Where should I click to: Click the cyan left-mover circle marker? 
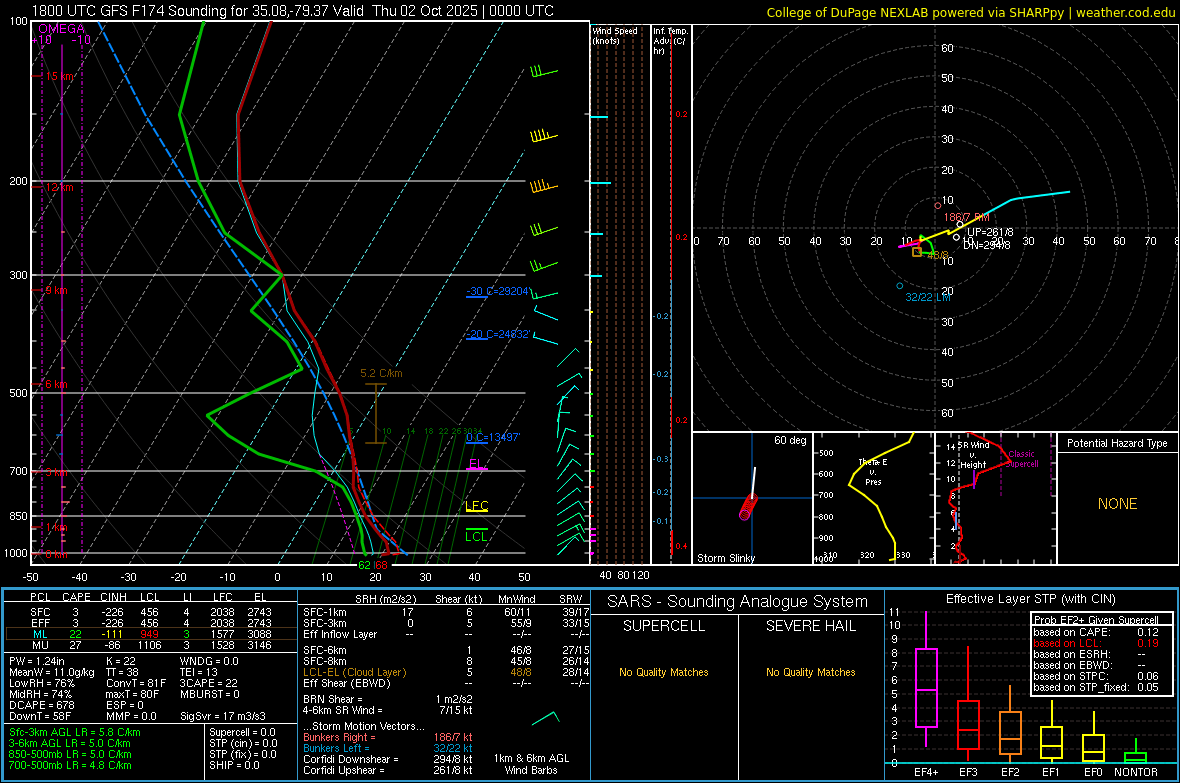pyautogui.click(x=900, y=286)
